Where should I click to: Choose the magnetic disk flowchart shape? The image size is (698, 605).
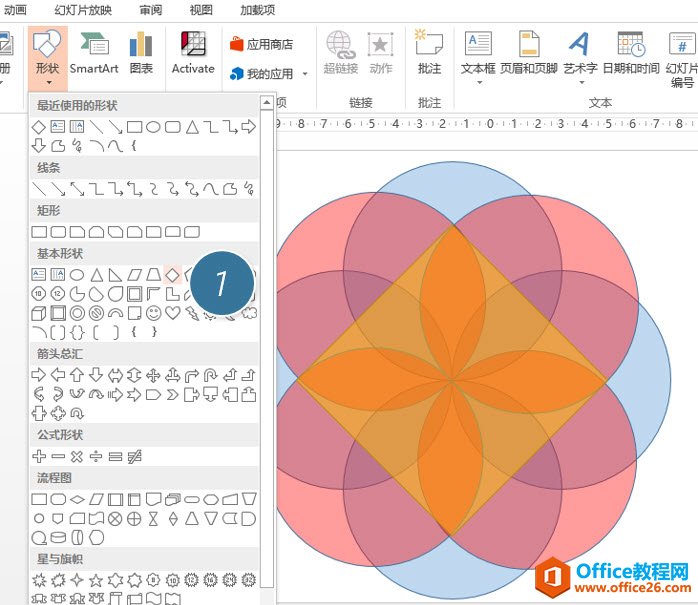point(58,538)
